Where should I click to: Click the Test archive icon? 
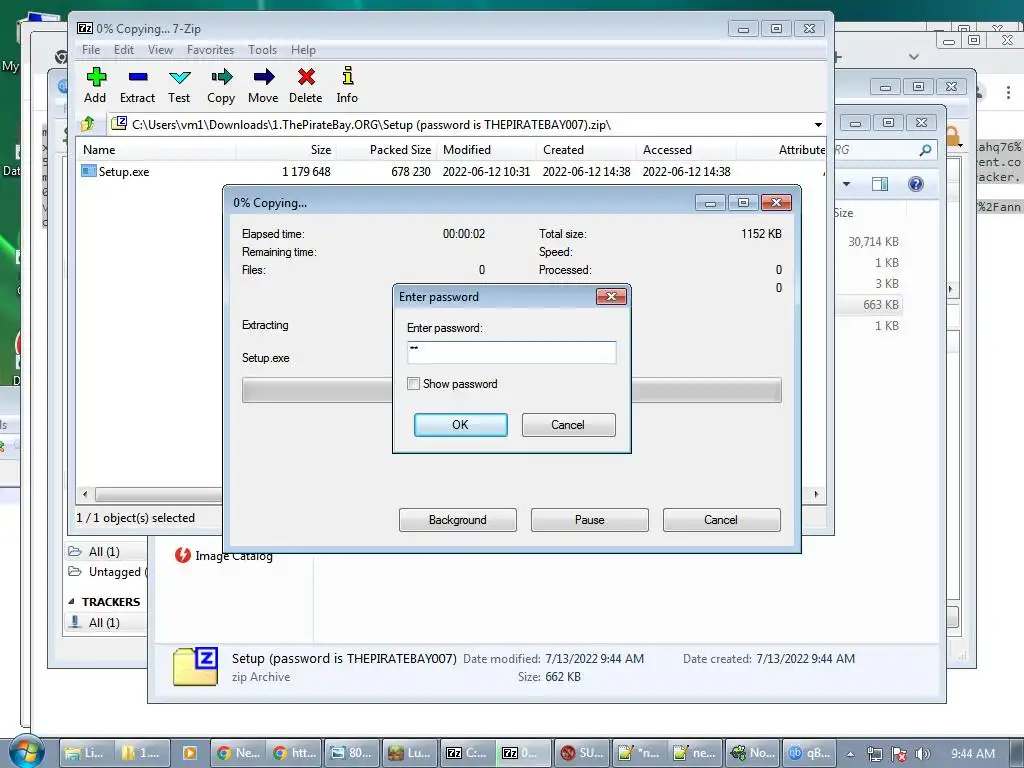tap(179, 85)
